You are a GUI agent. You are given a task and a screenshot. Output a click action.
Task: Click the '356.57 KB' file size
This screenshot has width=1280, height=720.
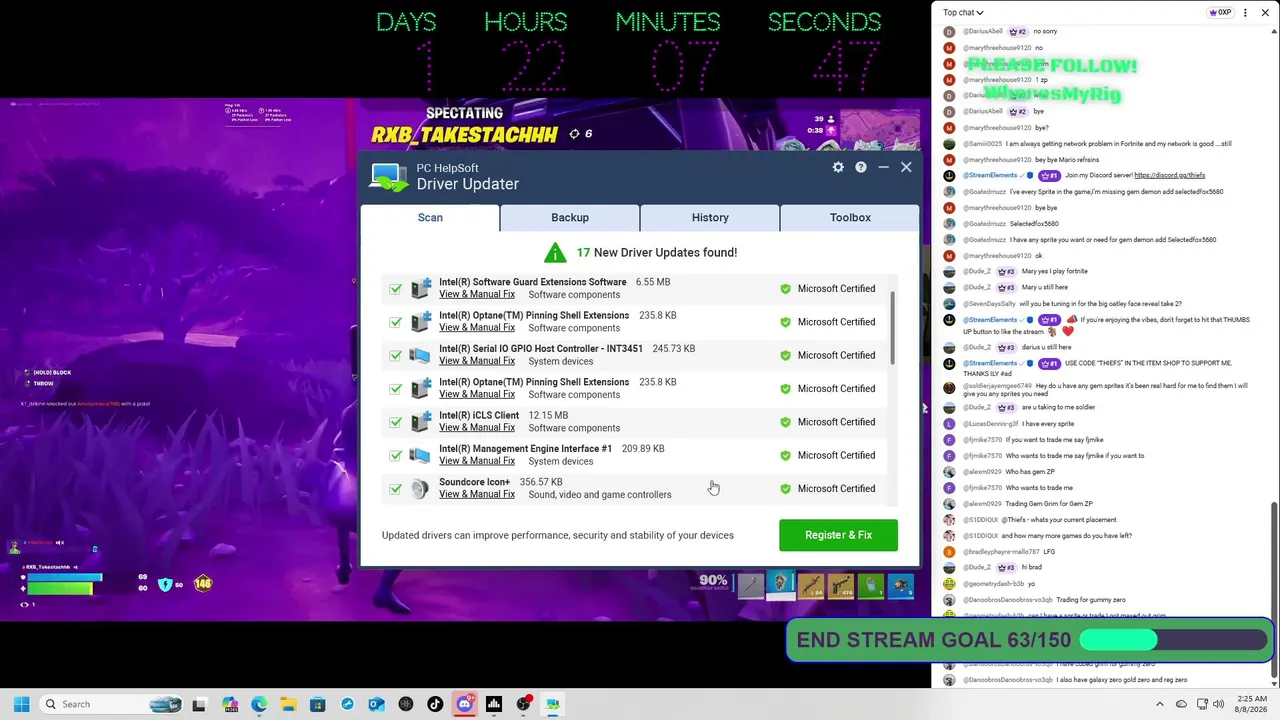click(541, 482)
